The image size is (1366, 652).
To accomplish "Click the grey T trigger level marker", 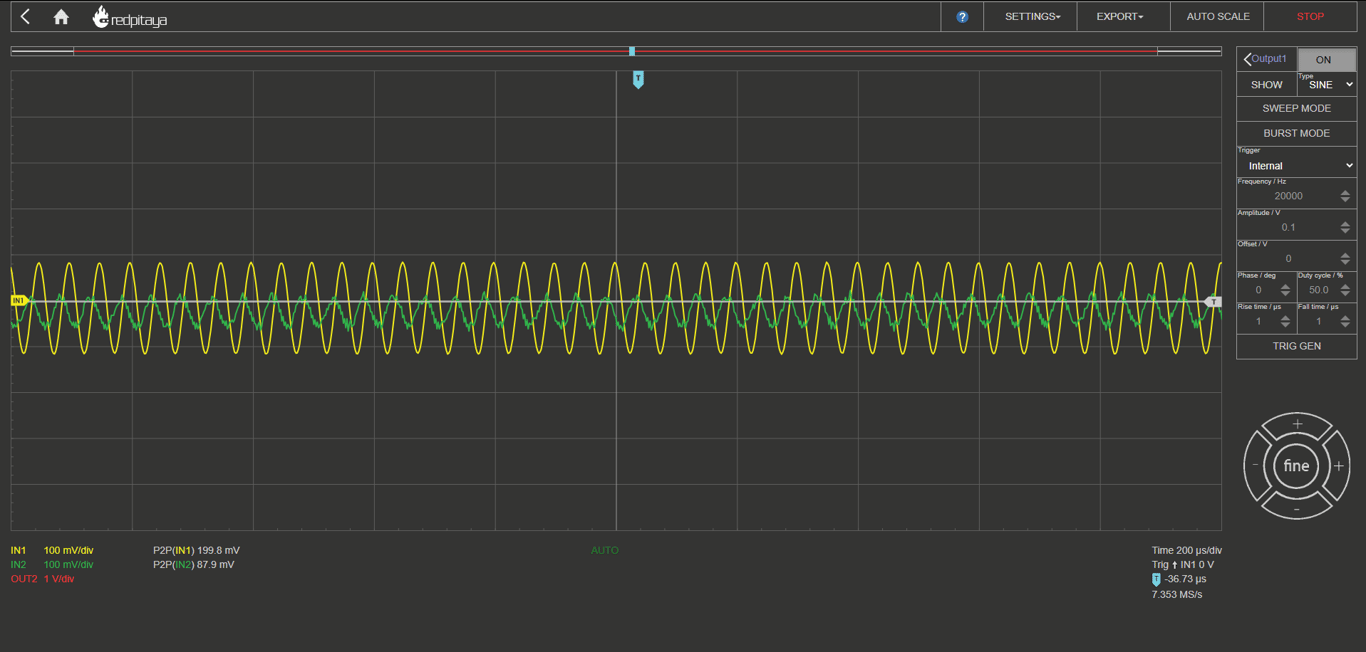I will 1213,301.
